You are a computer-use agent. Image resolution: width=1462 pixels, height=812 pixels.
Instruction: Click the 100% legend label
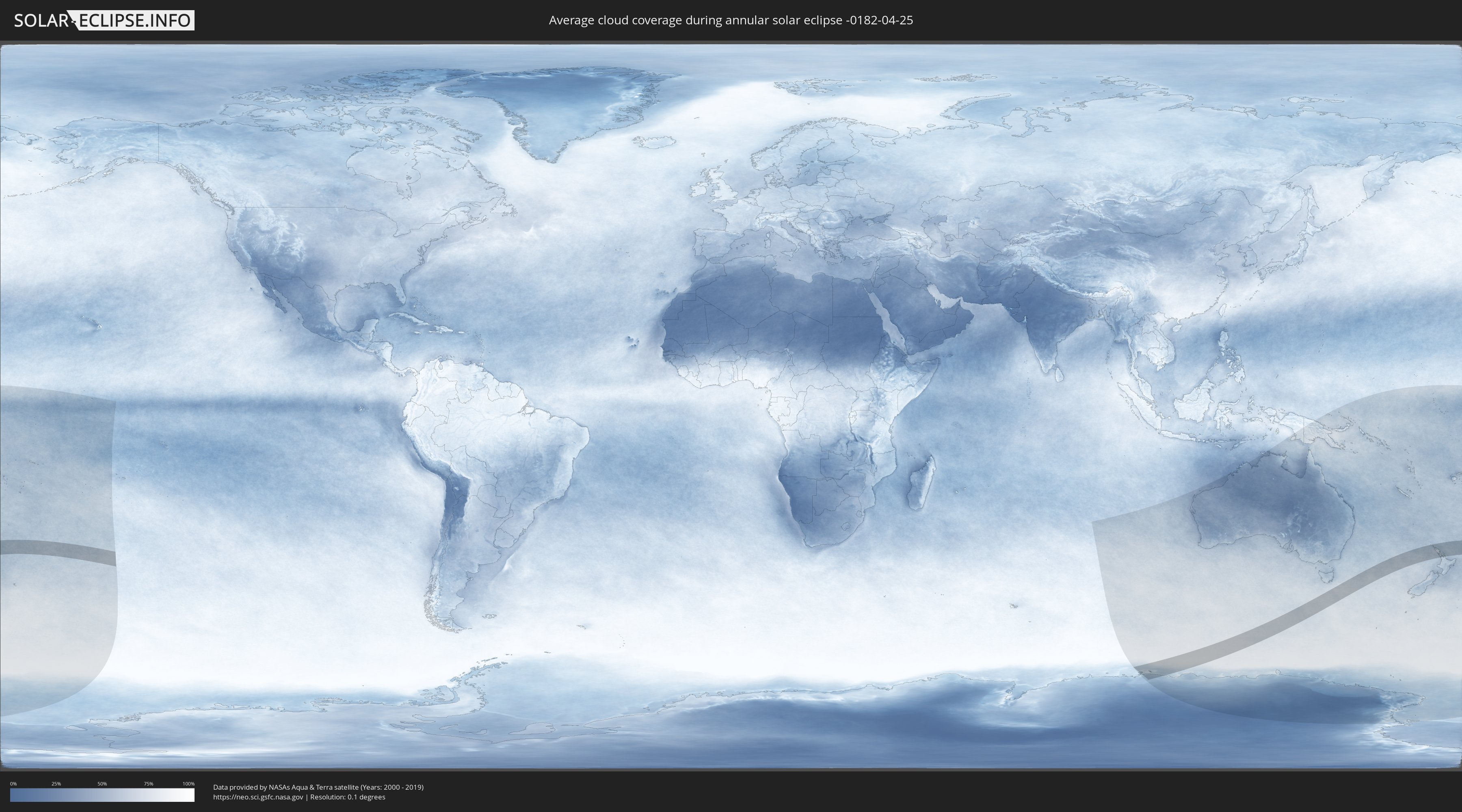188,784
